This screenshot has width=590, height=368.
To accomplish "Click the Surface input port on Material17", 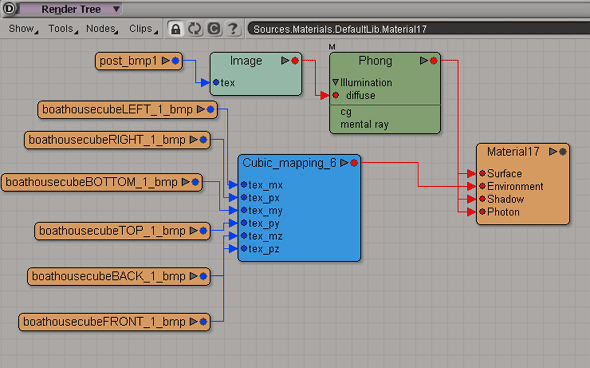I will coord(482,173).
